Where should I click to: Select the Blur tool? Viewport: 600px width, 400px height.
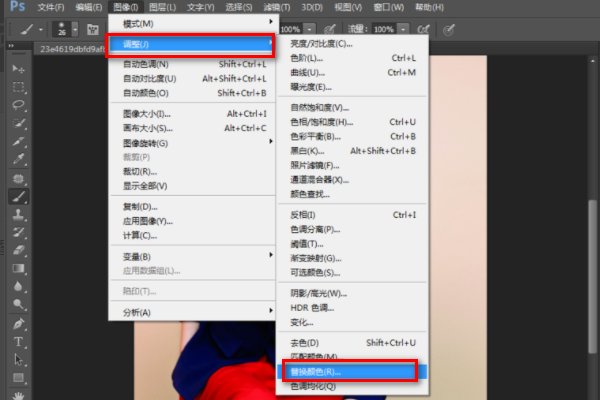(x=18, y=287)
